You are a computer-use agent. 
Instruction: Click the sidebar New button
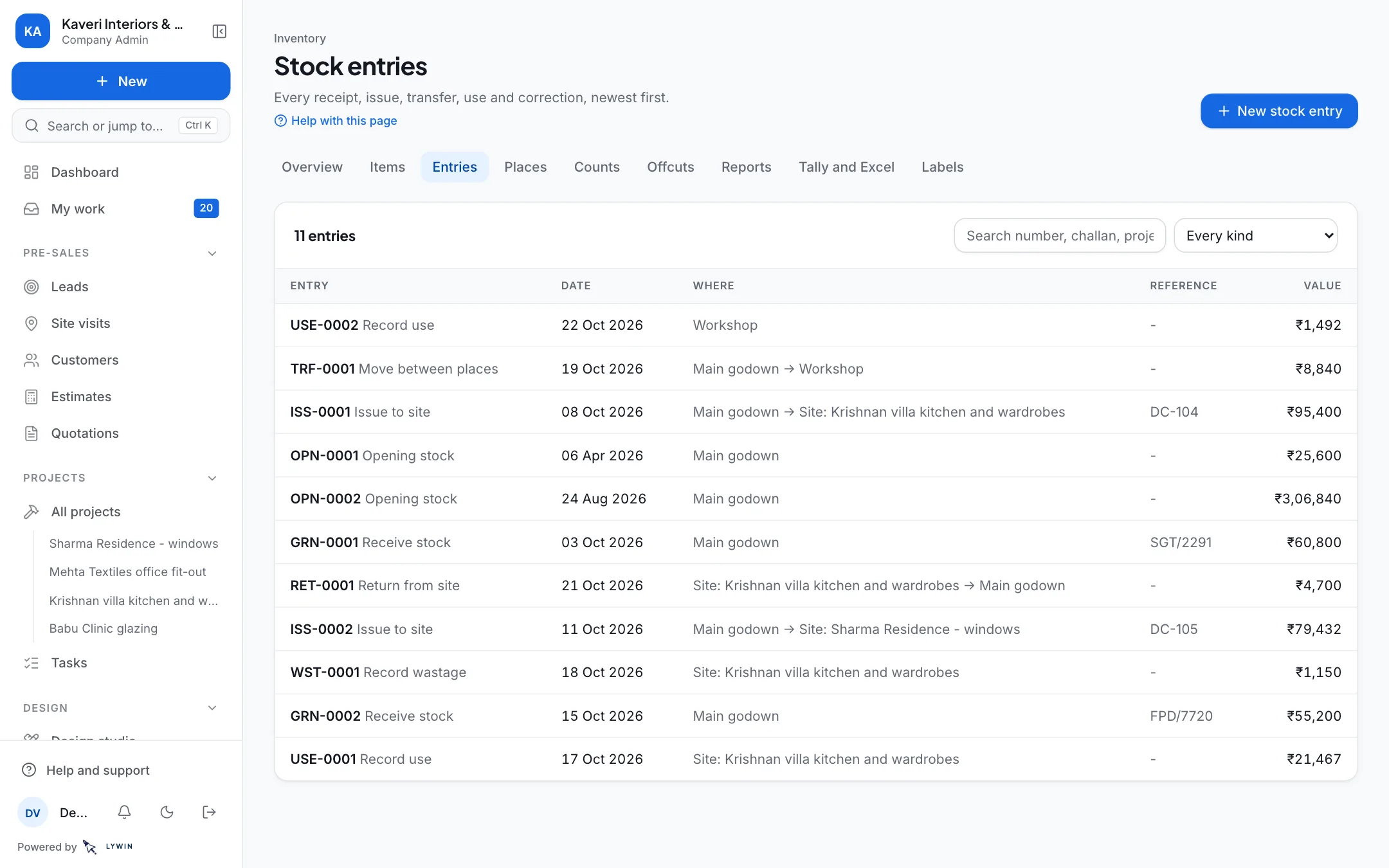(x=121, y=81)
